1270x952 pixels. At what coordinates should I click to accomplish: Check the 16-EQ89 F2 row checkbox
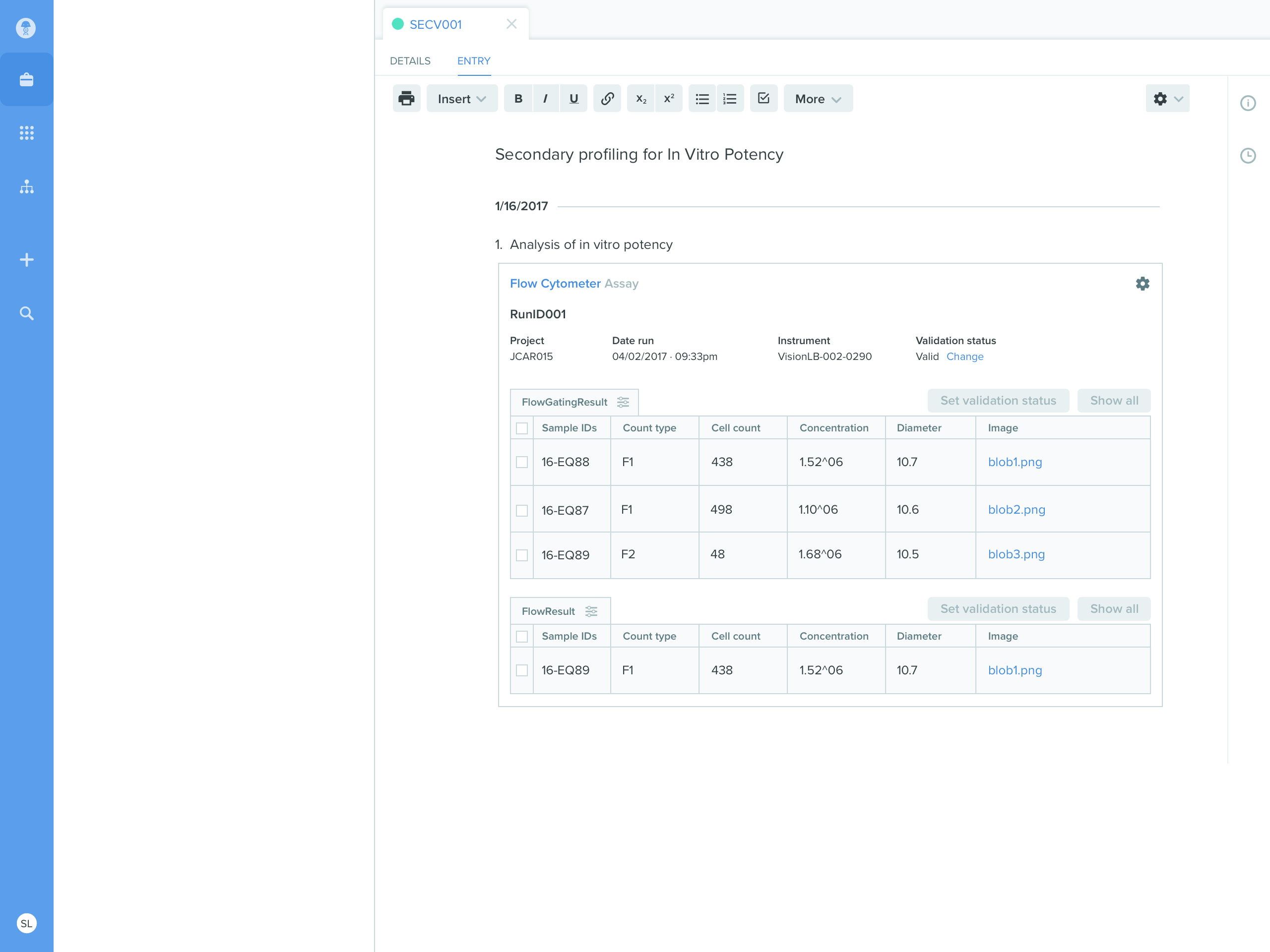(x=522, y=555)
